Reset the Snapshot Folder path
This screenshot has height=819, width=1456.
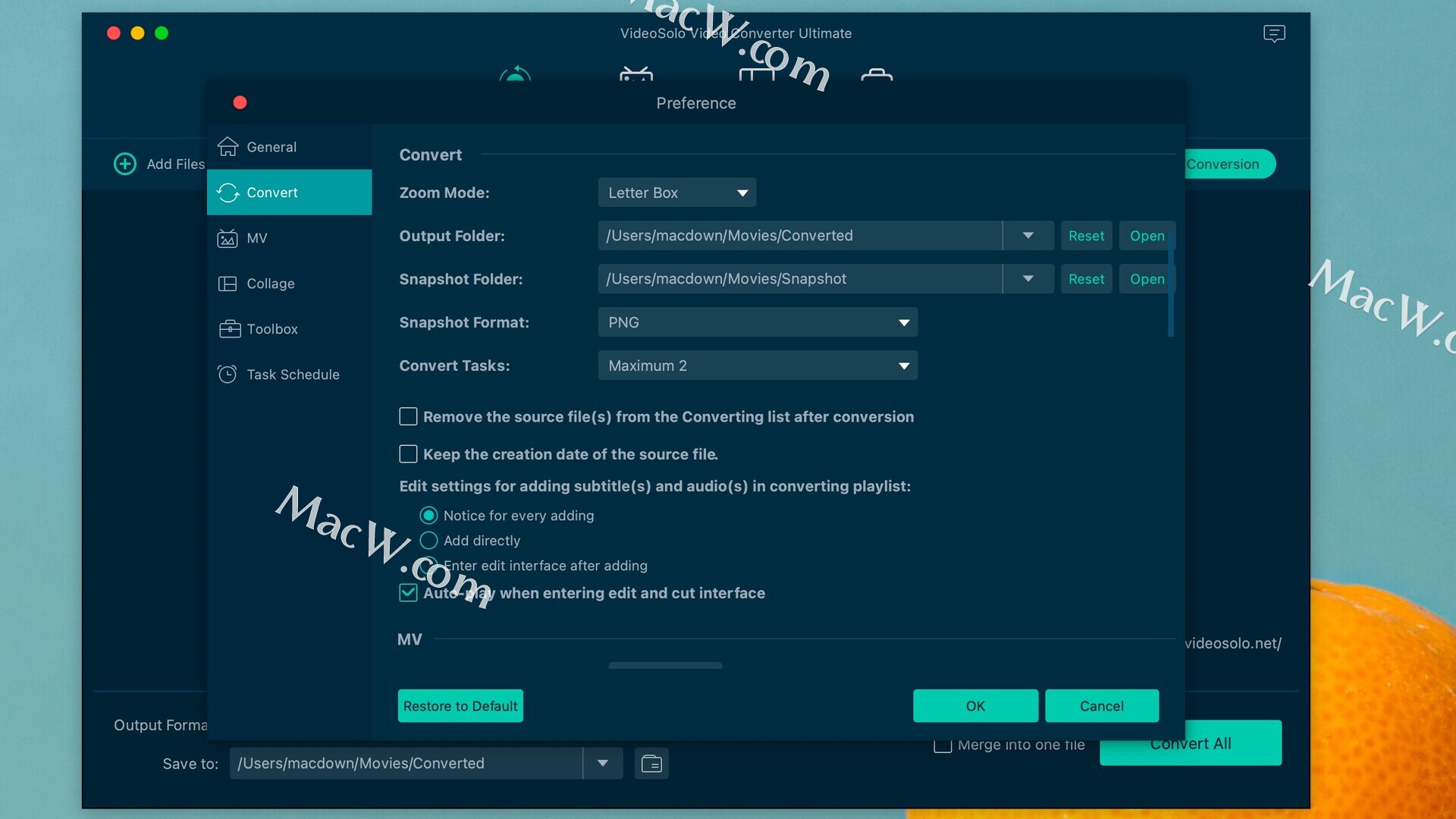point(1086,279)
